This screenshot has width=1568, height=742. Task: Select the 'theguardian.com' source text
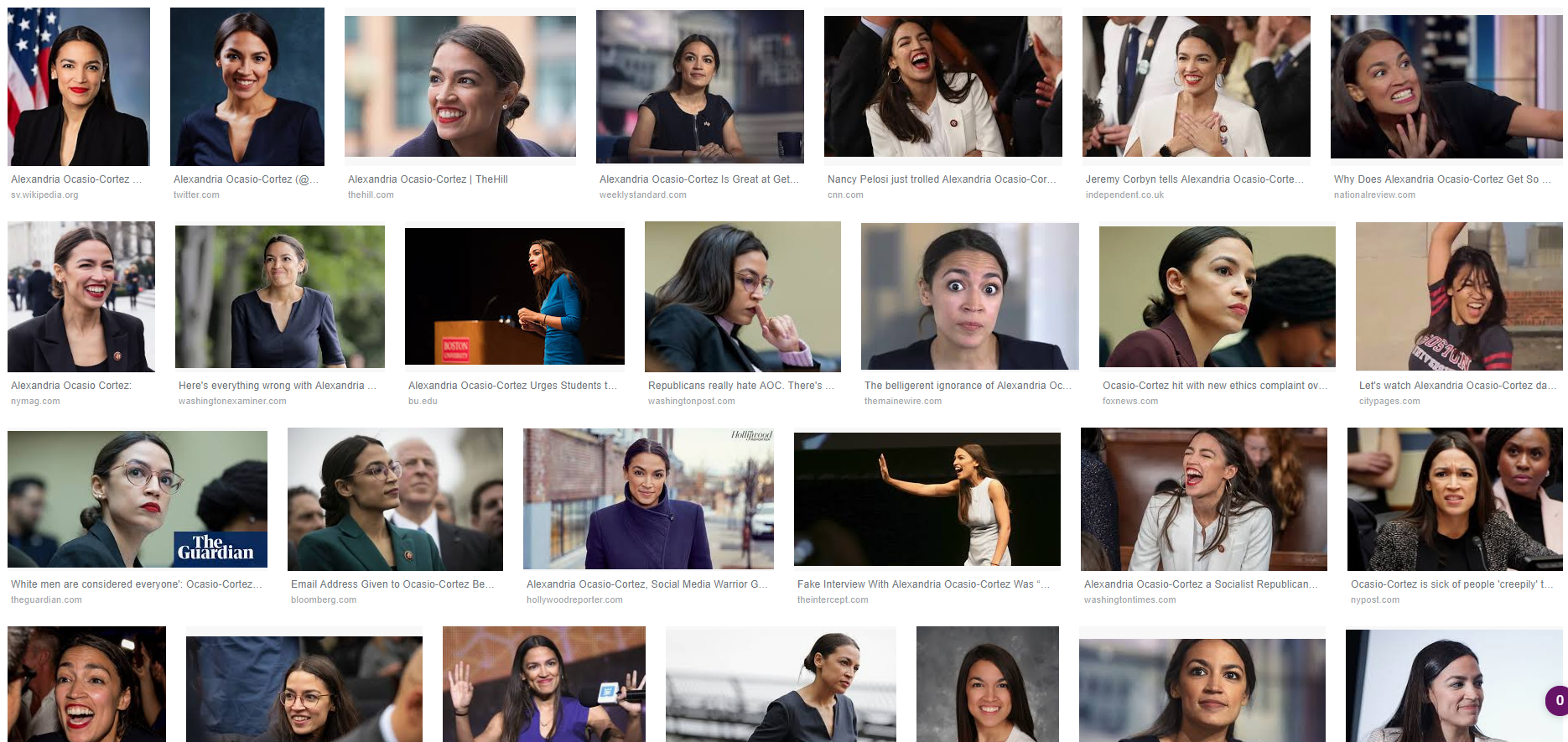tap(46, 600)
